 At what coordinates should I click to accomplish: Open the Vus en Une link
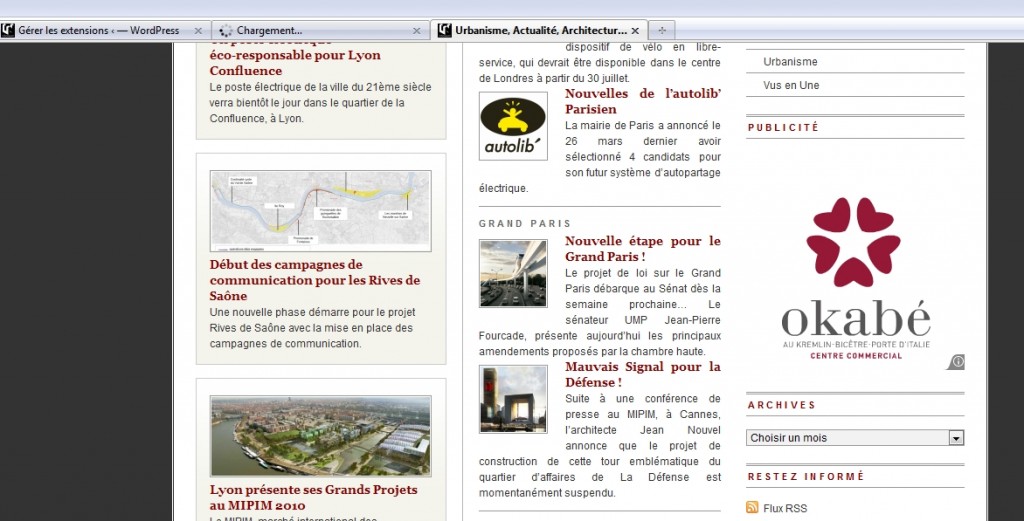(x=791, y=85)
